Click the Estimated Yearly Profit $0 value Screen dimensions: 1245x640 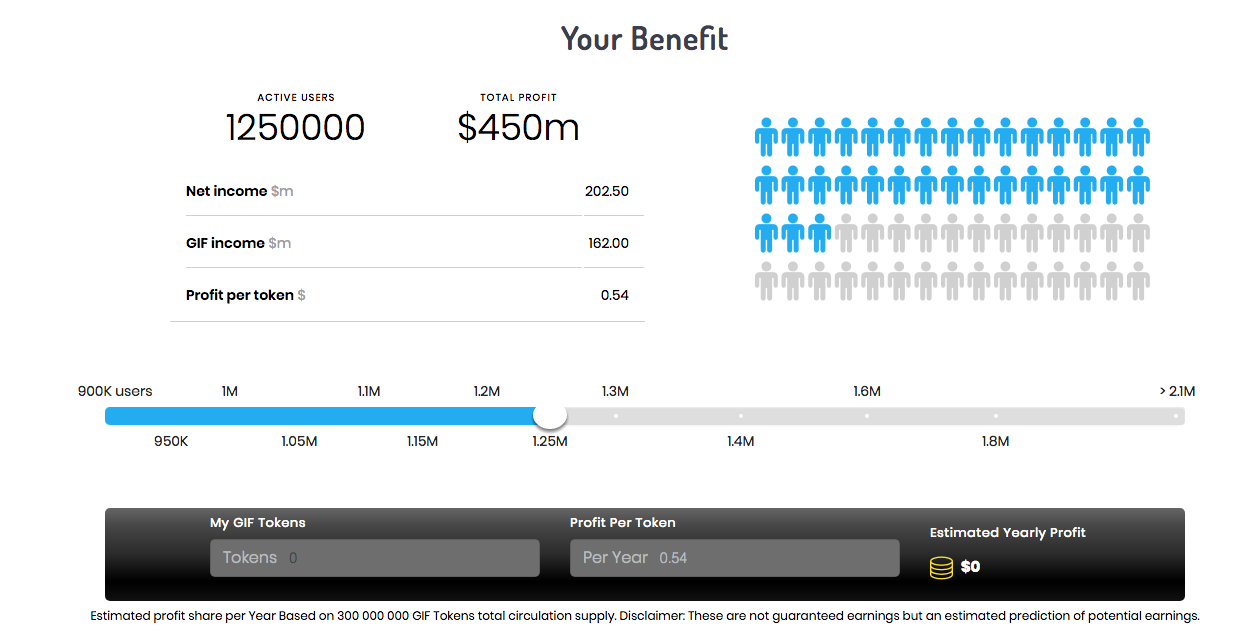pyautogui.click(x=970, y=567)
